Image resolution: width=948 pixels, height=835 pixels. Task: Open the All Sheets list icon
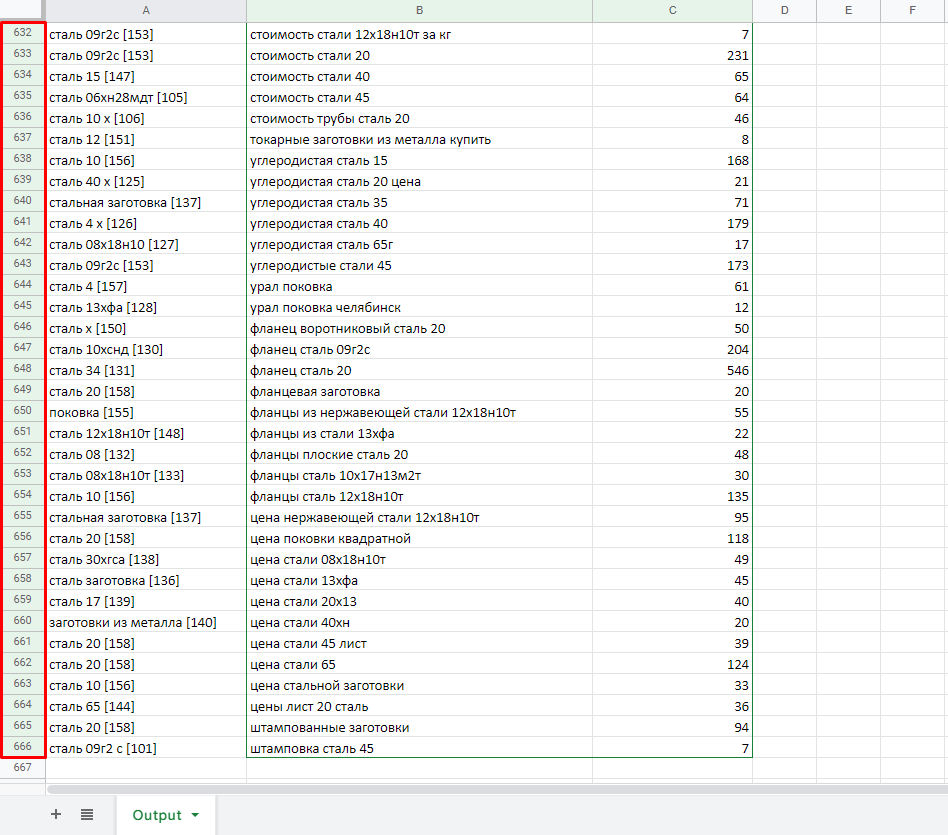click(x=87, y=814)
